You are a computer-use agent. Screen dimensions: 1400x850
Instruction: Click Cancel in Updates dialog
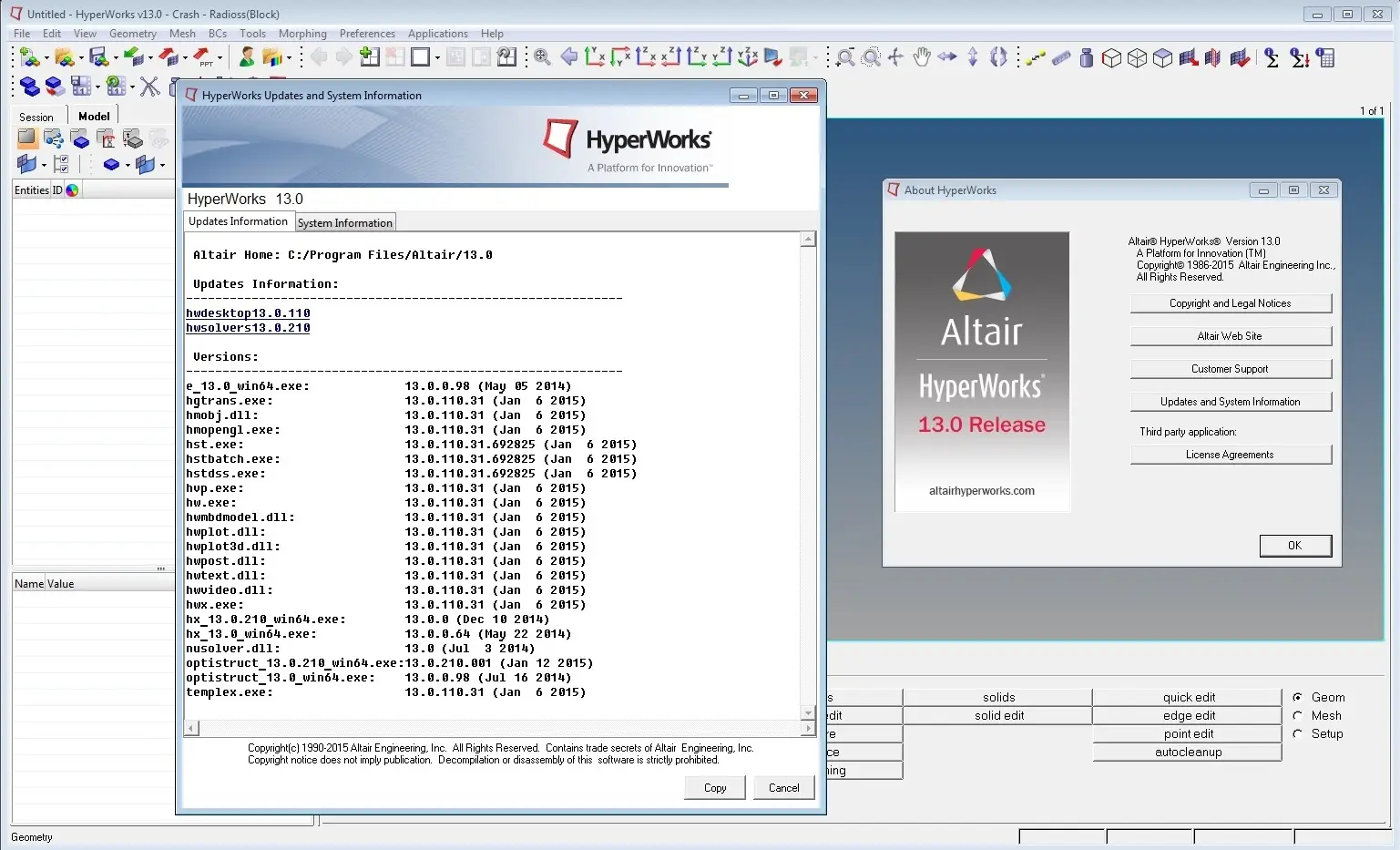click(783, 788)
